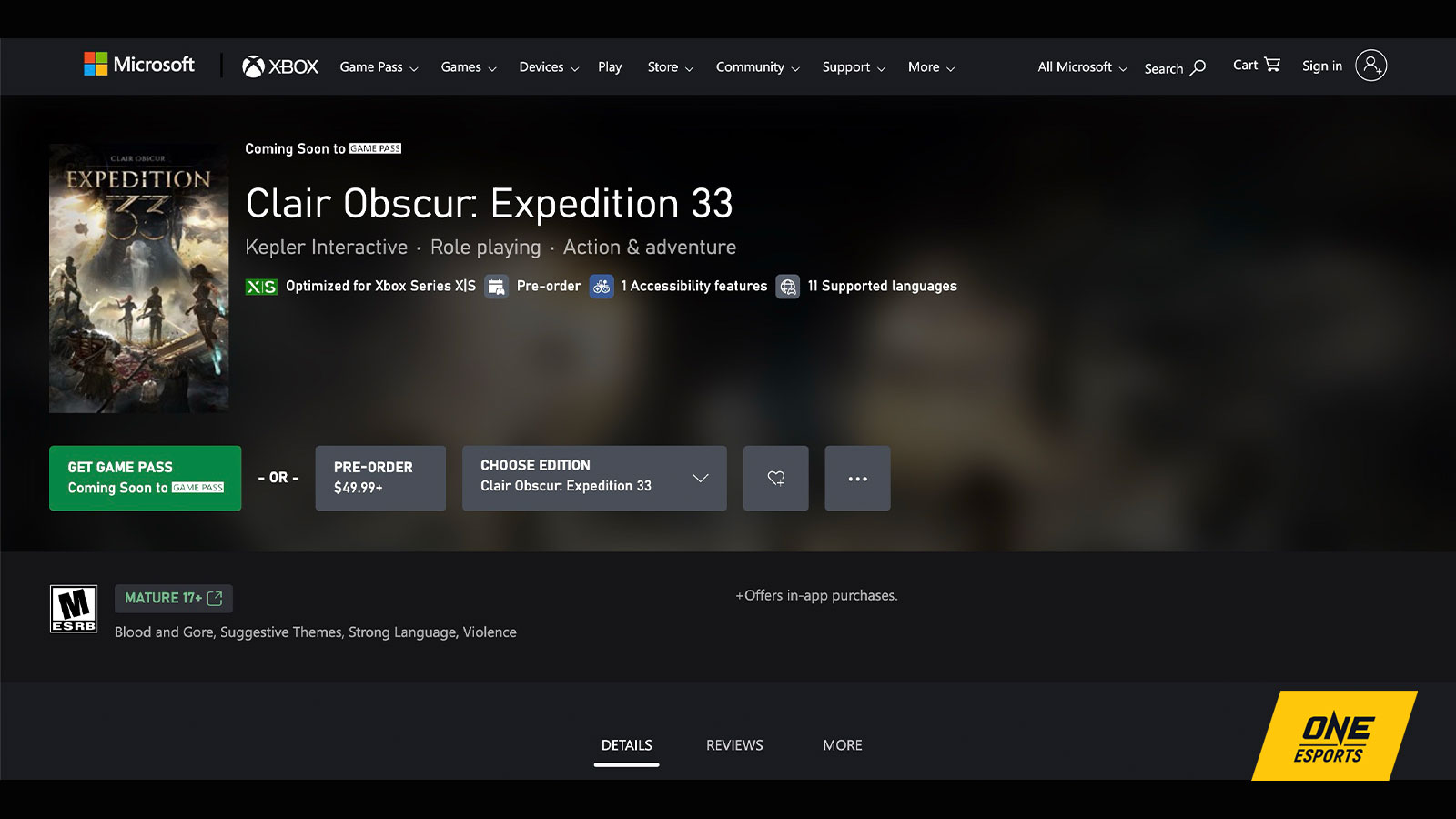Click the Xbox logo in the navigation bar
This screenshot has width=1456, height=819.
(278, 66)
